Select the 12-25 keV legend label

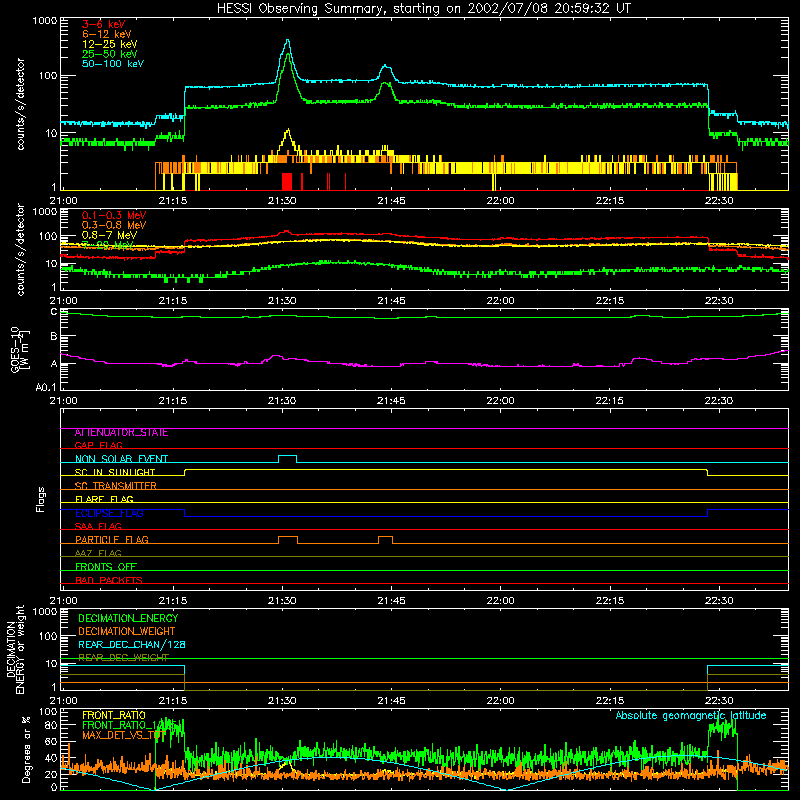(109, 44)
